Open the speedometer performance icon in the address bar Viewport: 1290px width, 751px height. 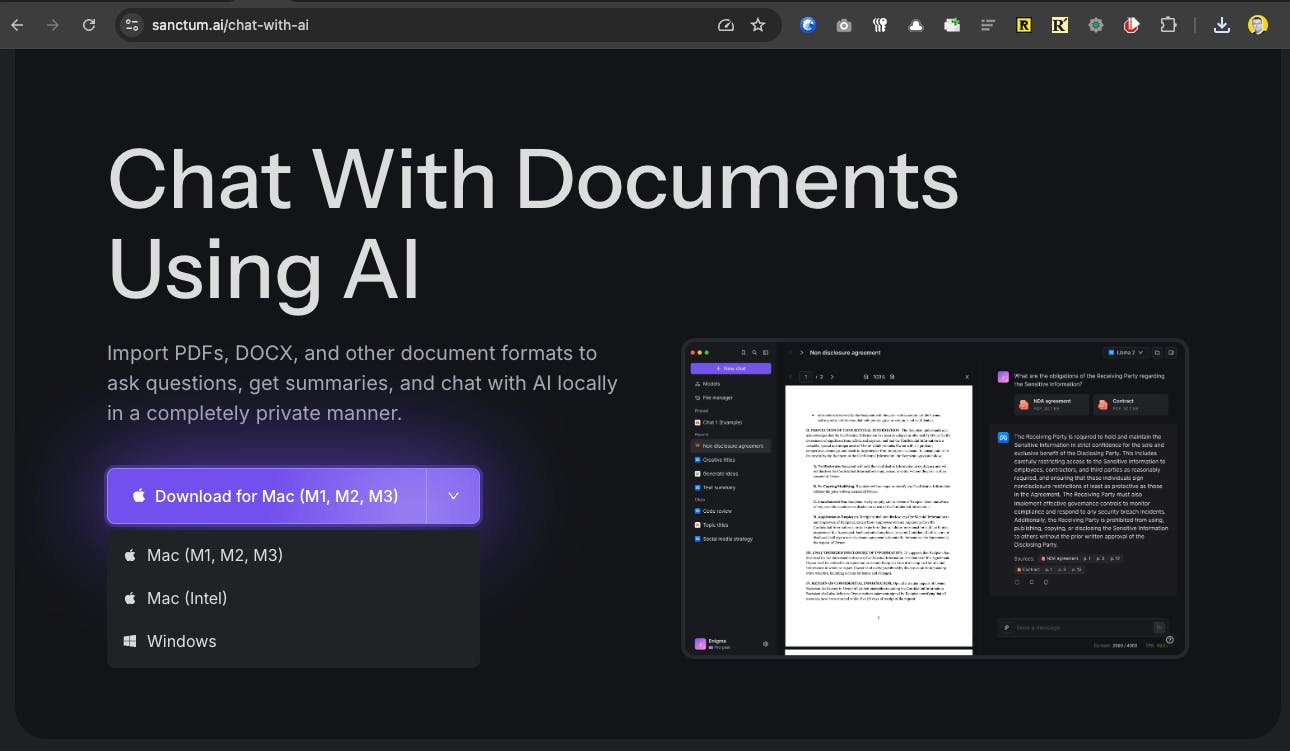(726, 25)
